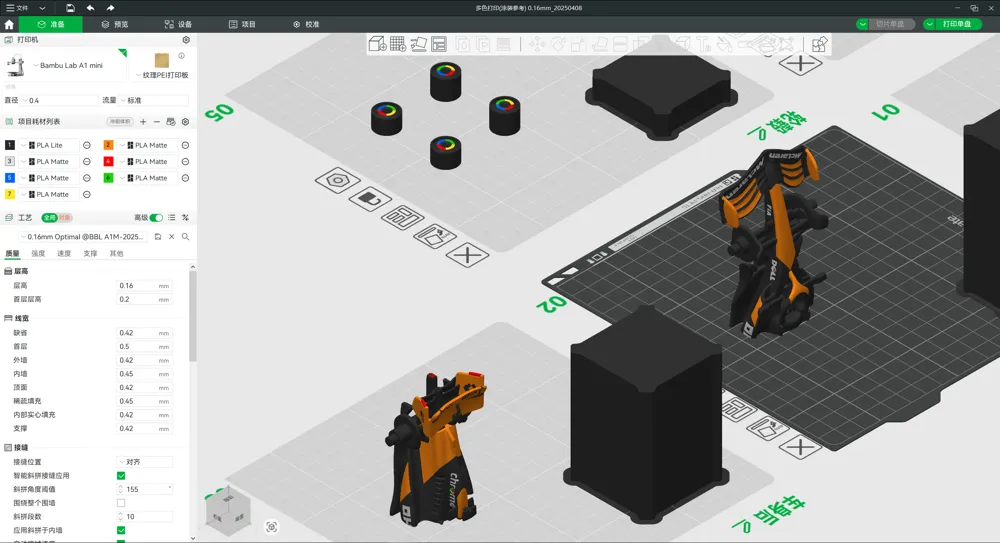Open printer settings gear icon

coord(186,40)
